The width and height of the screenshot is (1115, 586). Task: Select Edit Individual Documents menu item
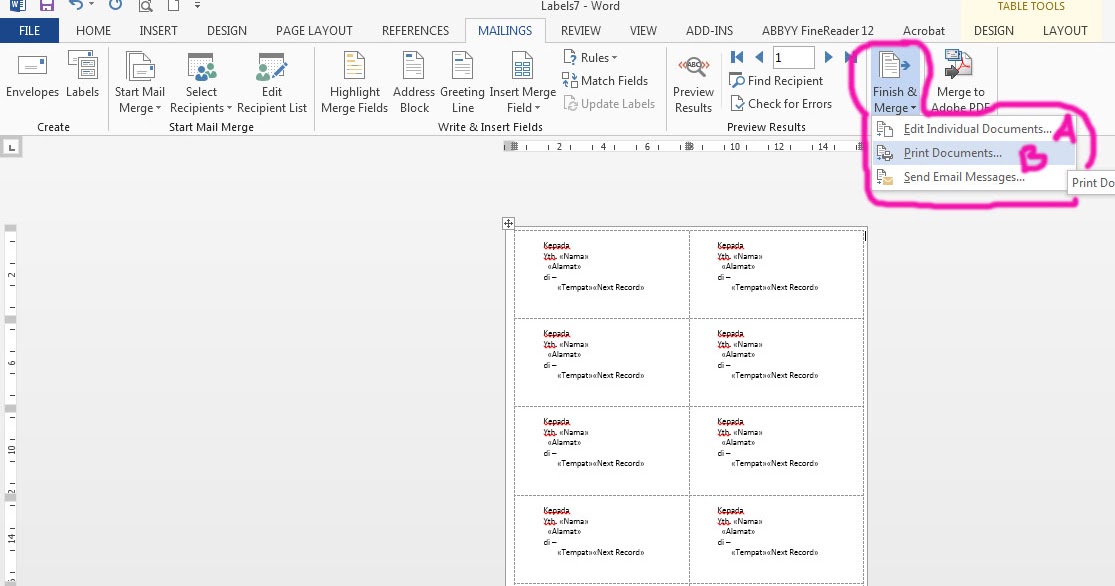coord(973,129)
